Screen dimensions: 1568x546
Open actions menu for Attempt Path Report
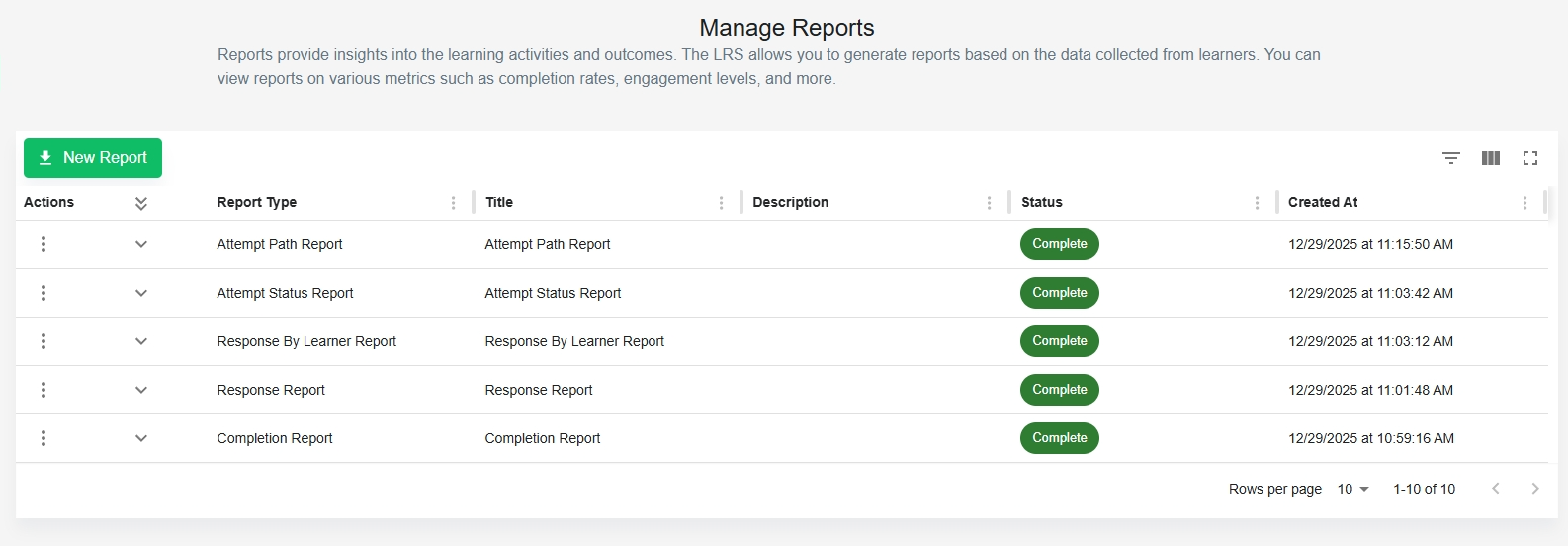44,244
